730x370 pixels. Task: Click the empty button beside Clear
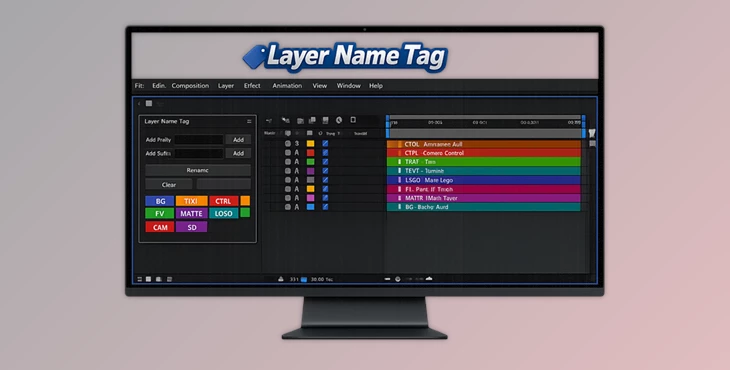[x=223, y=184]
